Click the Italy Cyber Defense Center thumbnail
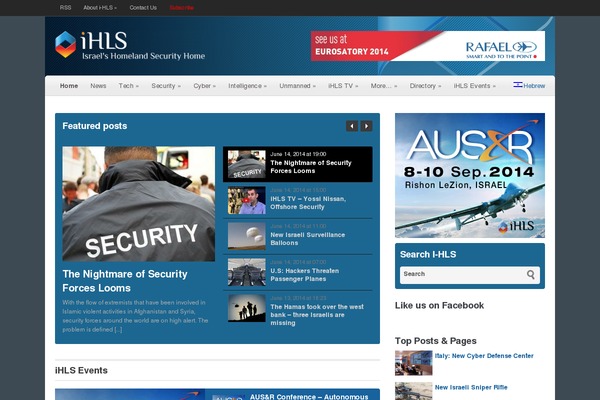The image size is (600, 400). 414,363
